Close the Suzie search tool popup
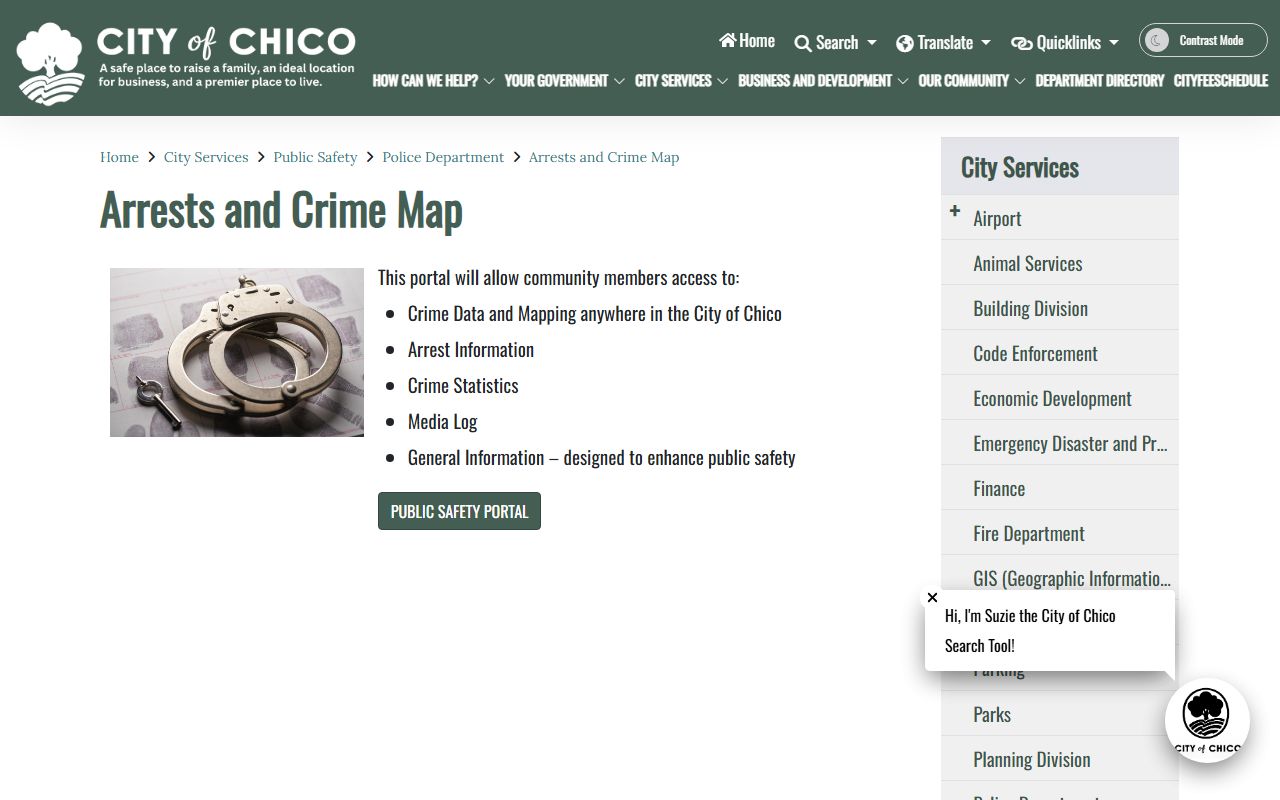 coord(932,598)
